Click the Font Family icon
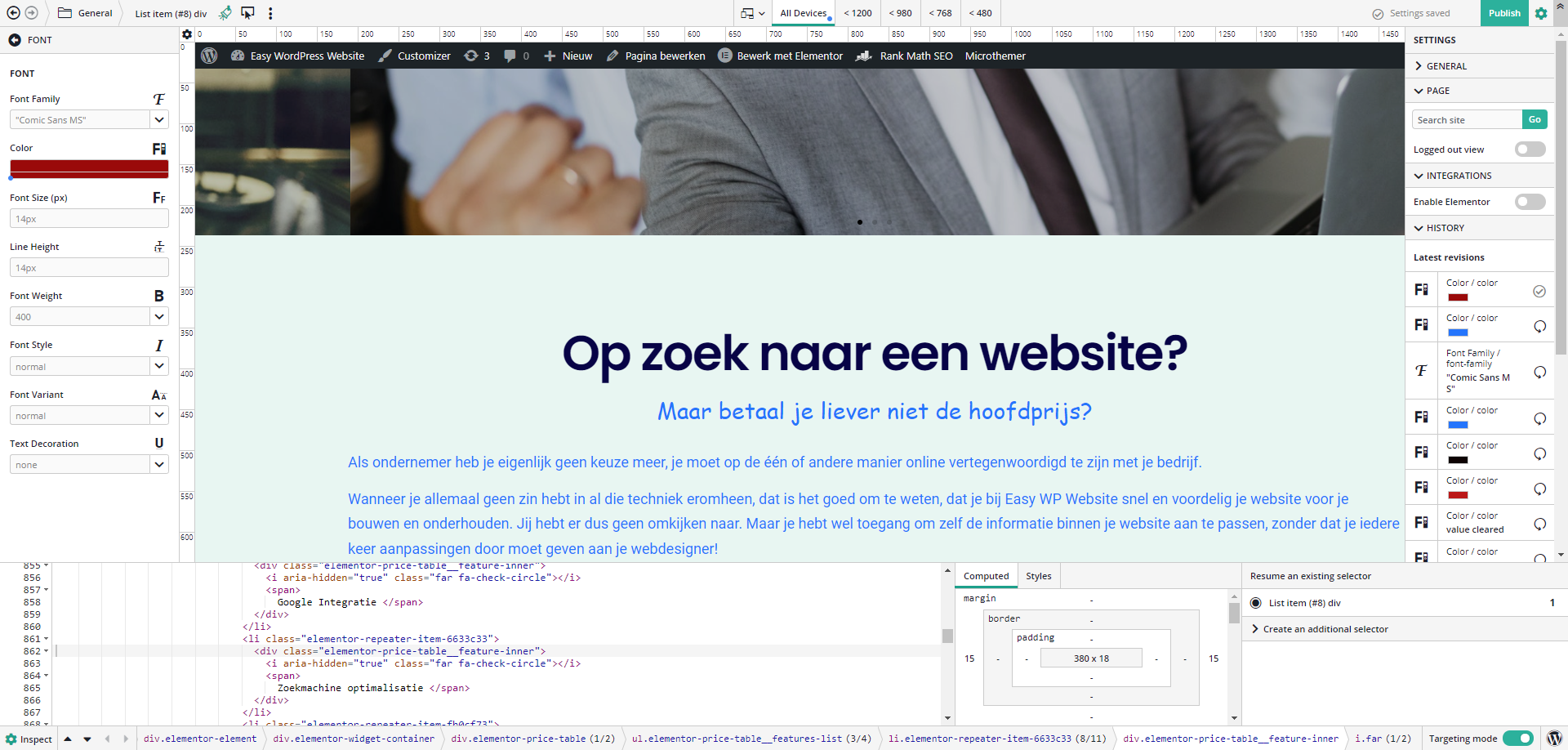Screen dimensions: 1568x750 (x=159, y=99)
